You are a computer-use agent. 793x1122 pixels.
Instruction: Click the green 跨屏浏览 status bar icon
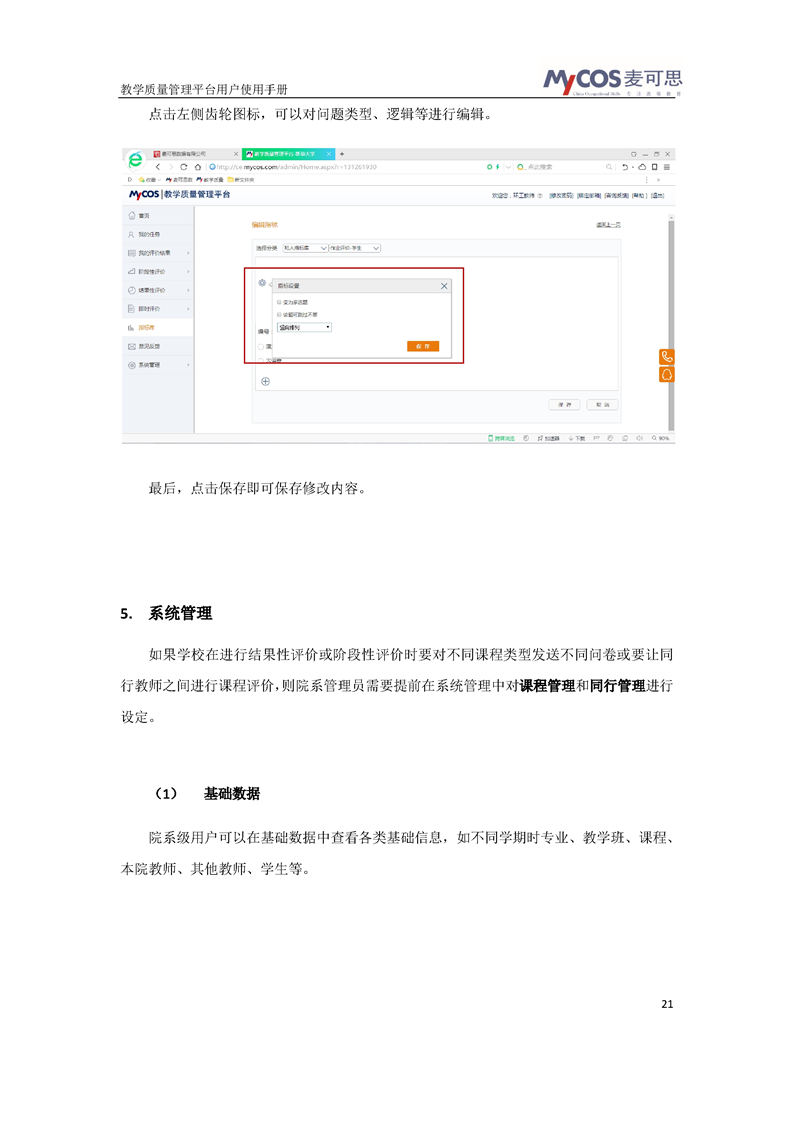click(x=502, y=438)
